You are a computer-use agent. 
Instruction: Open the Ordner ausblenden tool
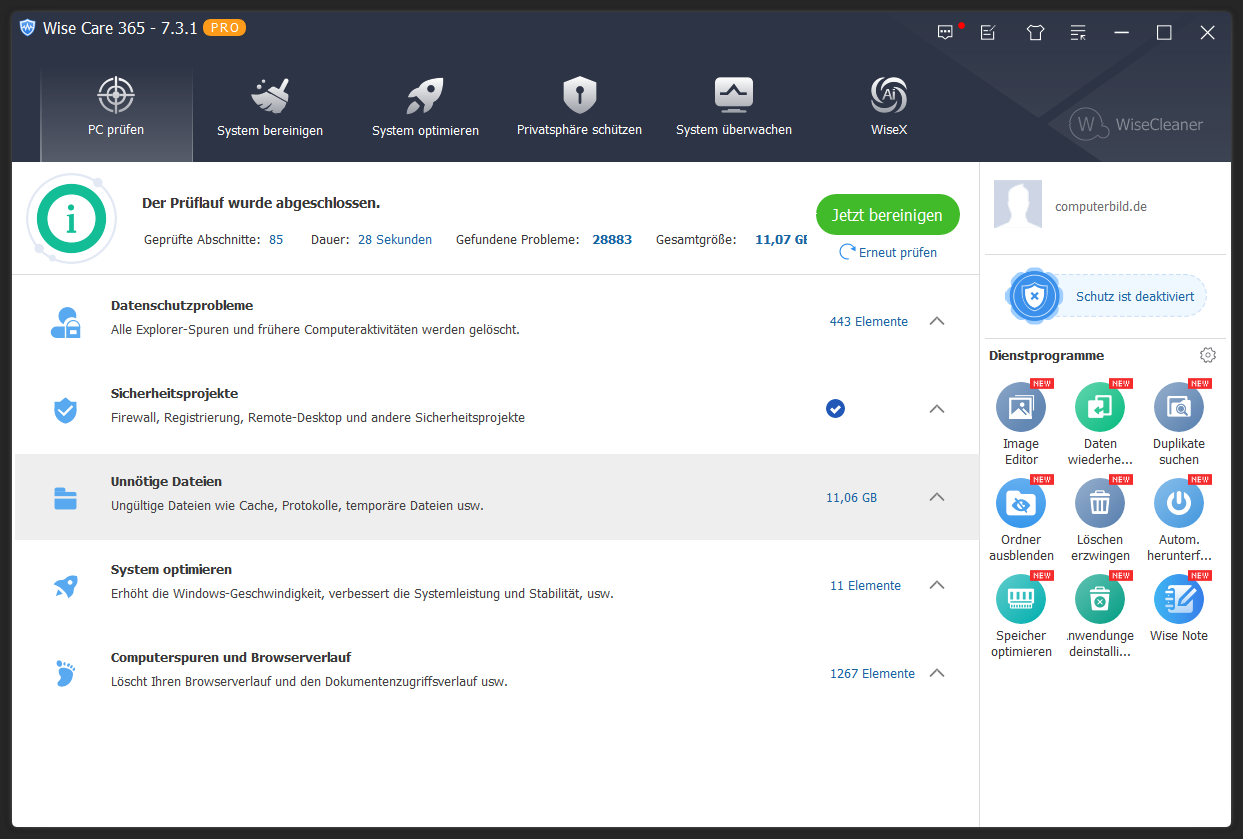[x=1021, y=503]
